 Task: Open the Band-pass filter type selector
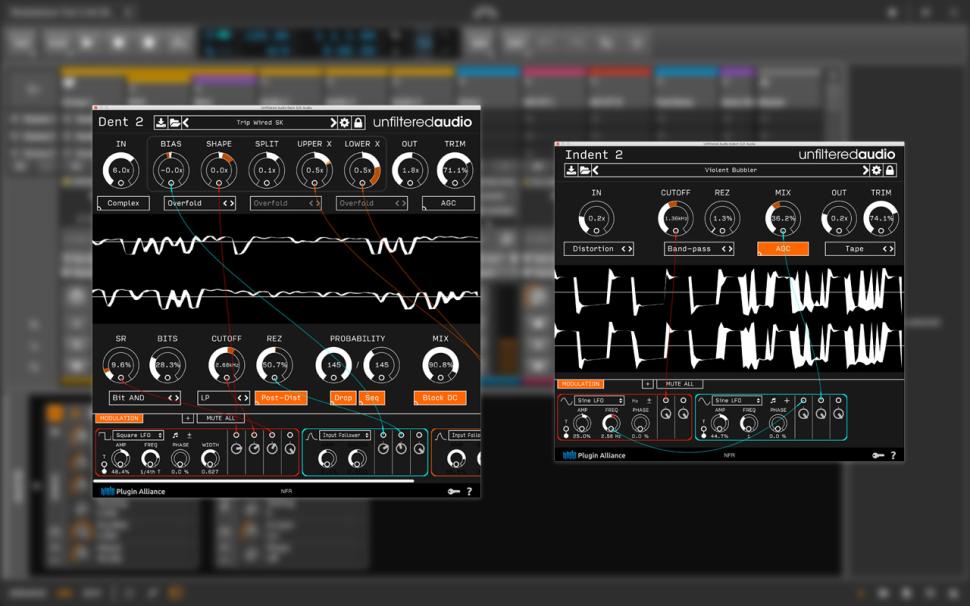pyautogui.click(x=698, y=249)
